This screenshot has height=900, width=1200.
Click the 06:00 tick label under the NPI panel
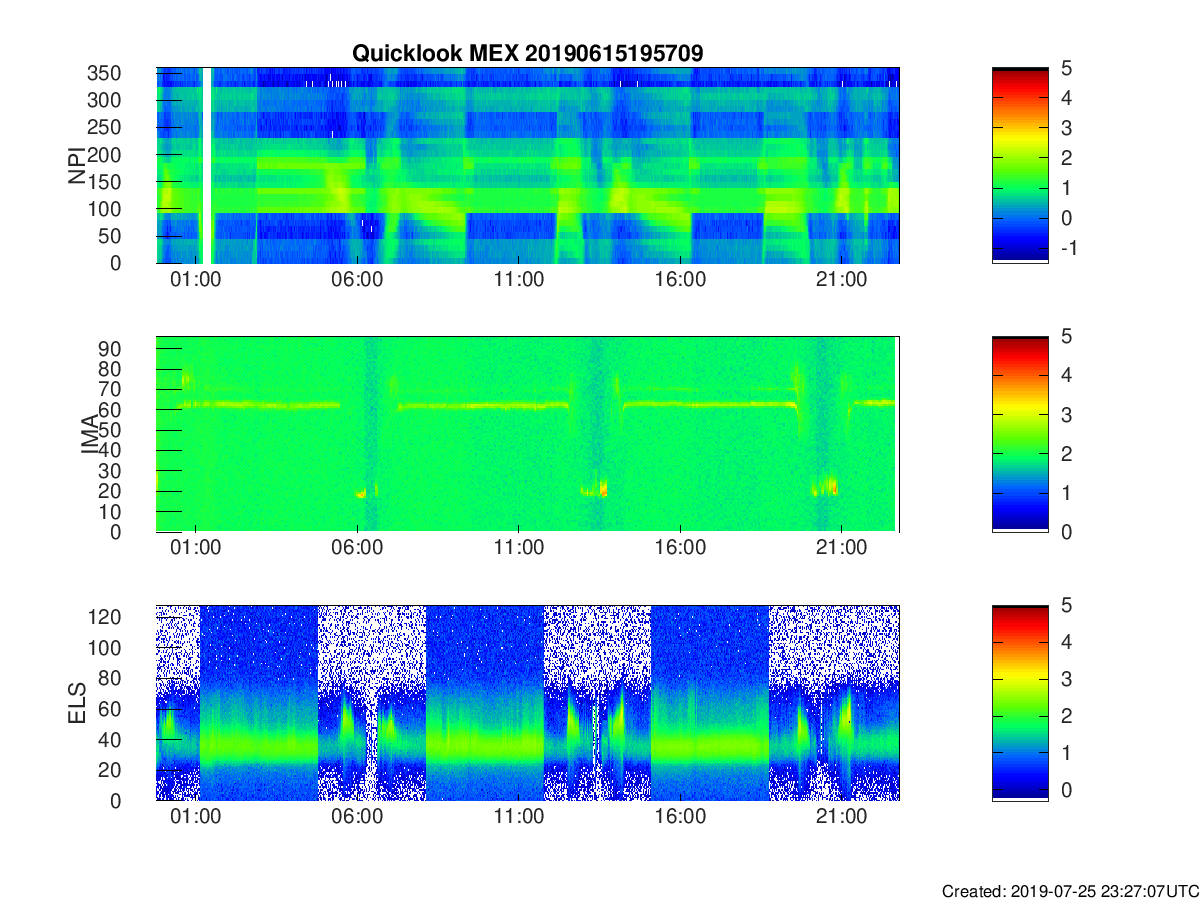click(358, 279)
